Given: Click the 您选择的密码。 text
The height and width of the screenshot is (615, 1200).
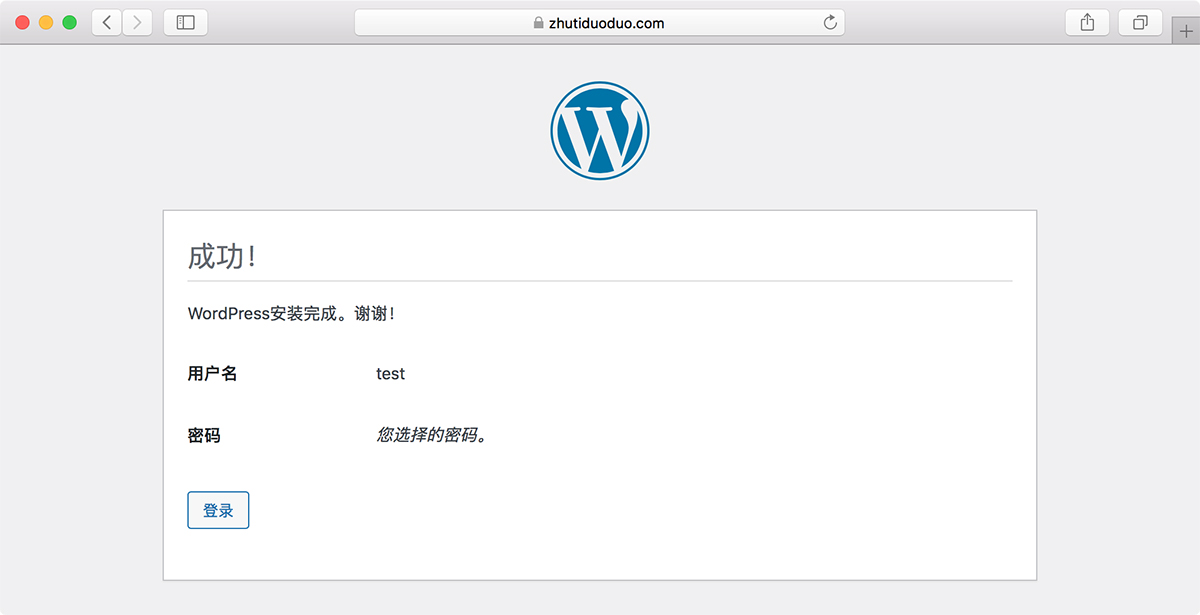Looking at the screenshot, I should (432, 436).
